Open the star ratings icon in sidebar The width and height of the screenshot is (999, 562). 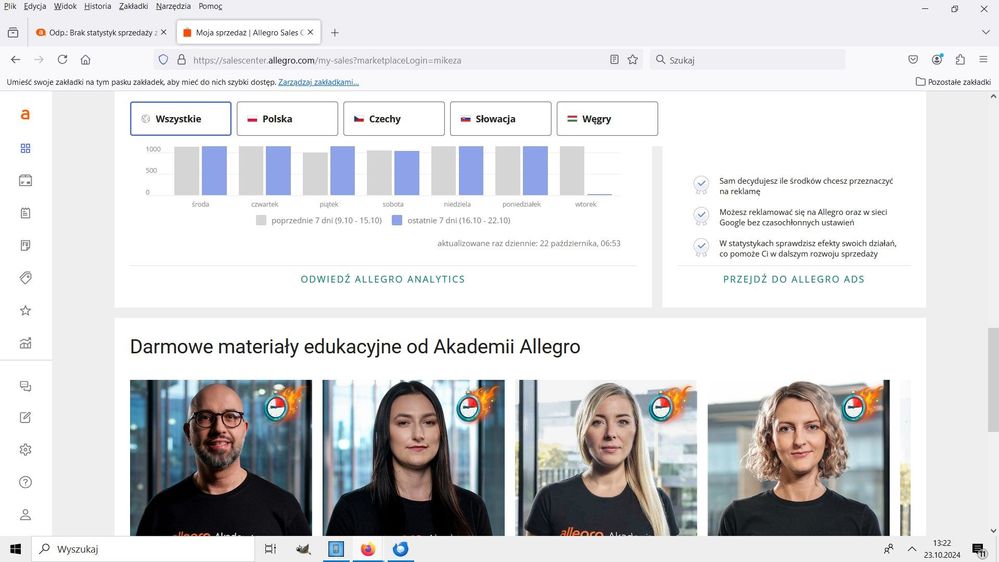[x=25, y=310]
